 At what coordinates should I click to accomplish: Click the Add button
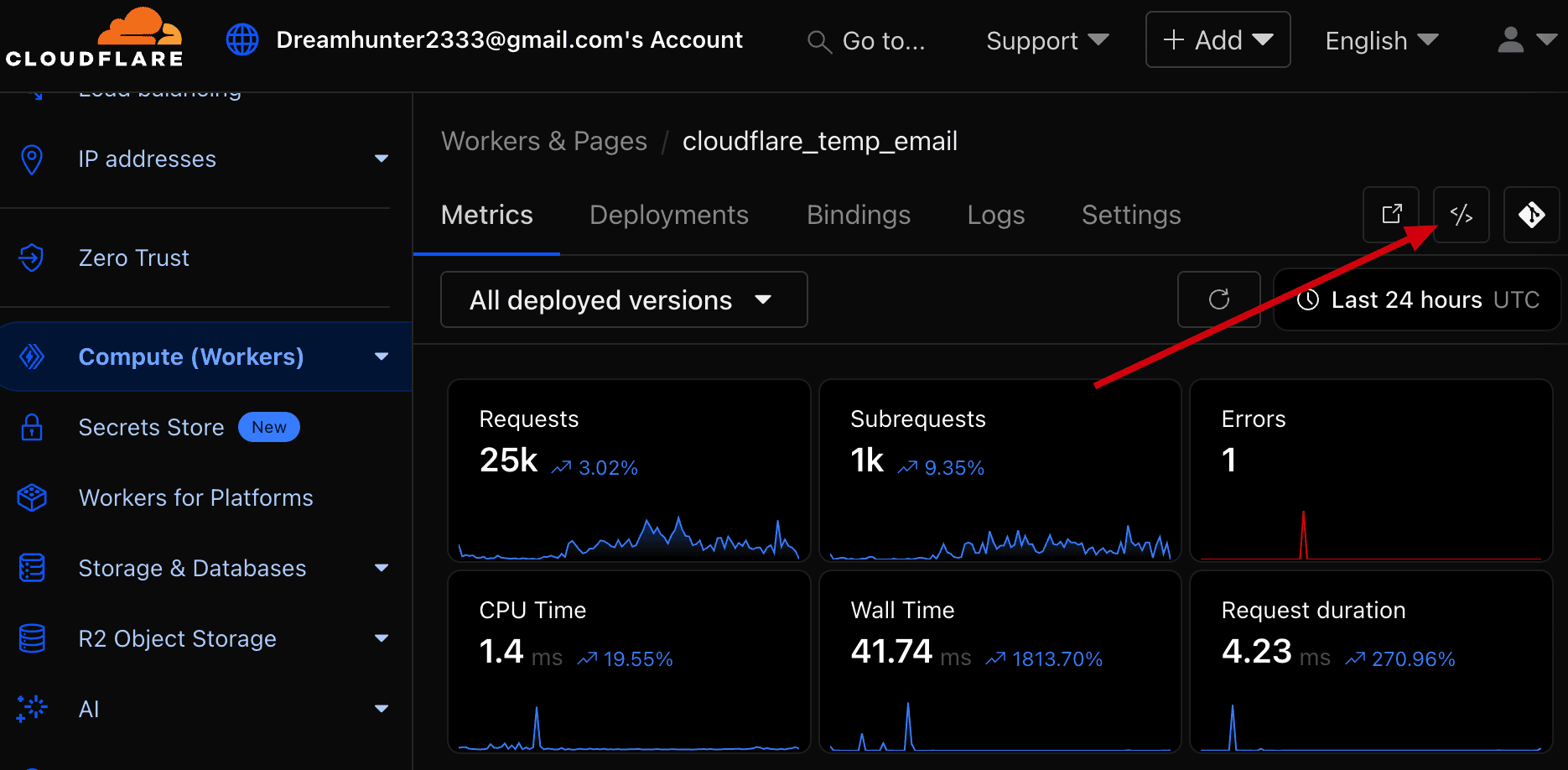pyautogui.click(x=1218, y=40)
